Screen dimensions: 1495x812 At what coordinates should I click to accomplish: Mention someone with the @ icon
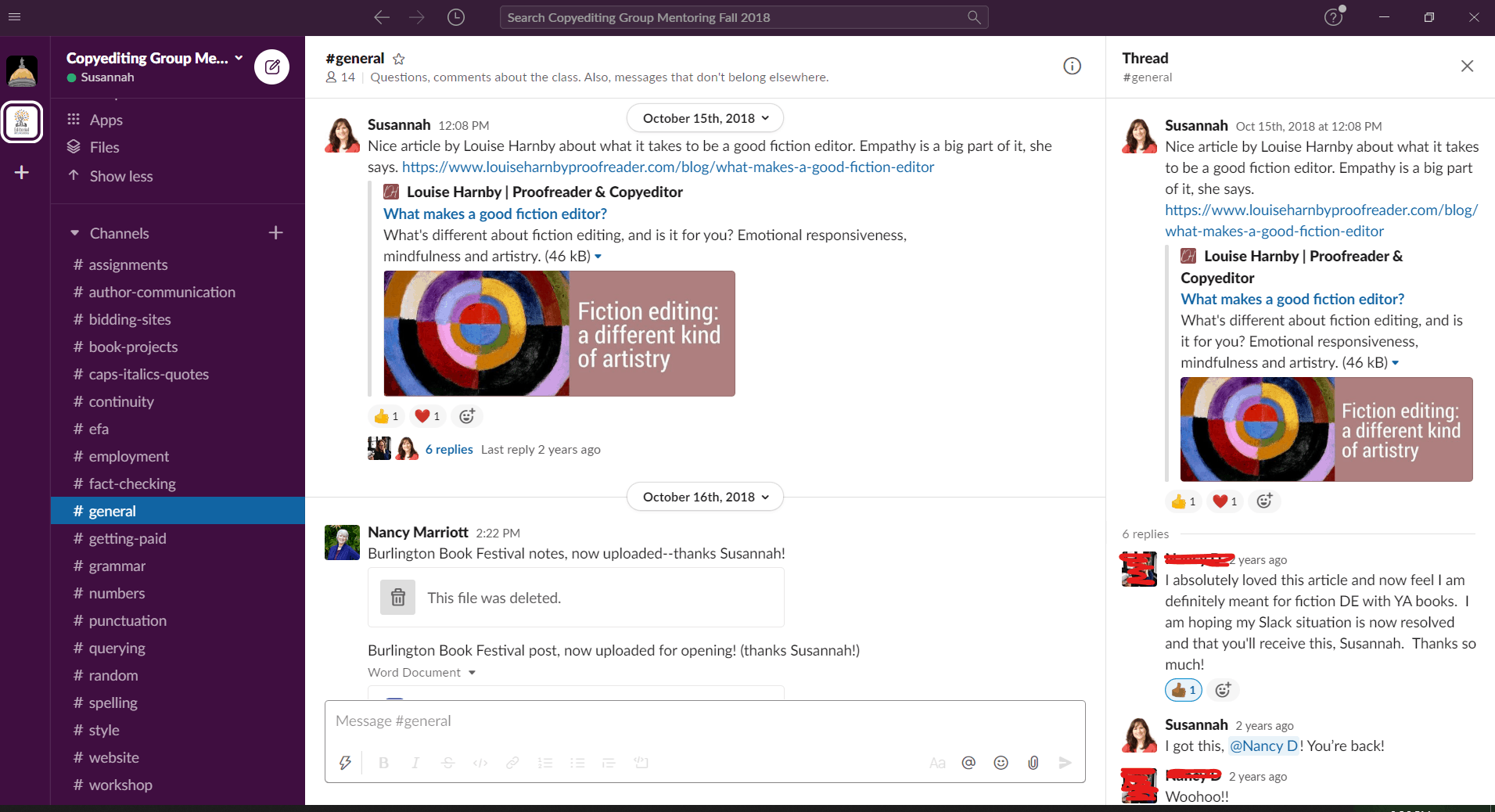[x=969, y=763]
